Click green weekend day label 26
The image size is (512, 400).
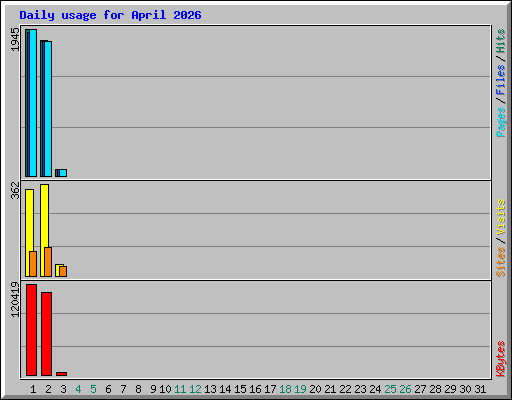coord(405,389)
